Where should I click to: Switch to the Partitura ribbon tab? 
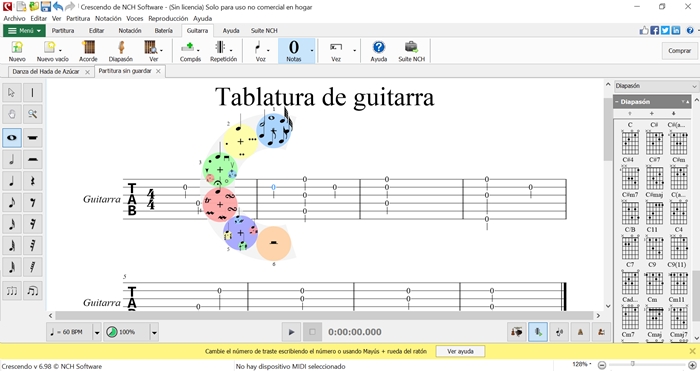[x=63, y=30]
